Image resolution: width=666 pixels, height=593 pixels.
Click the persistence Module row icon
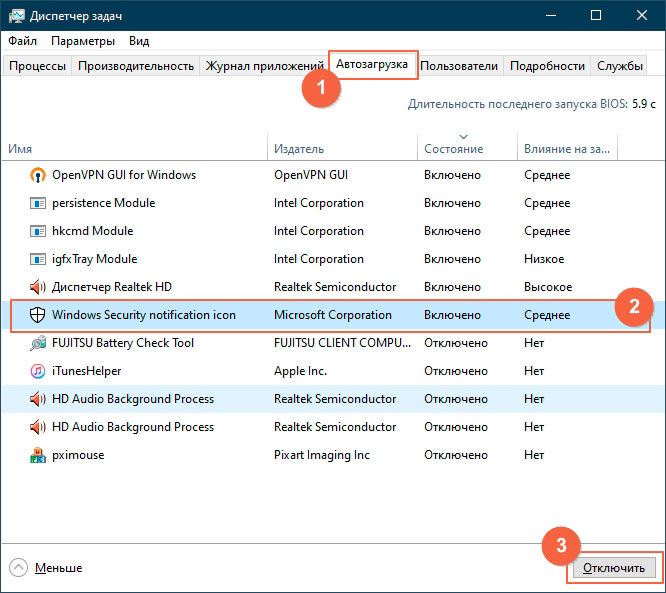pos(38,203)
